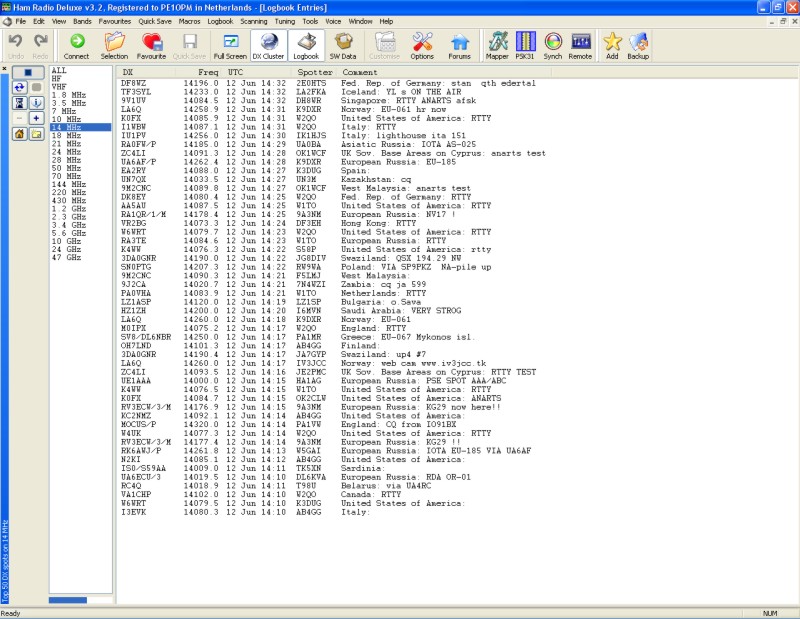Select the HZ1ZH Saudi Arabia spot
The image size is (800, 619).
click(291, 311)
